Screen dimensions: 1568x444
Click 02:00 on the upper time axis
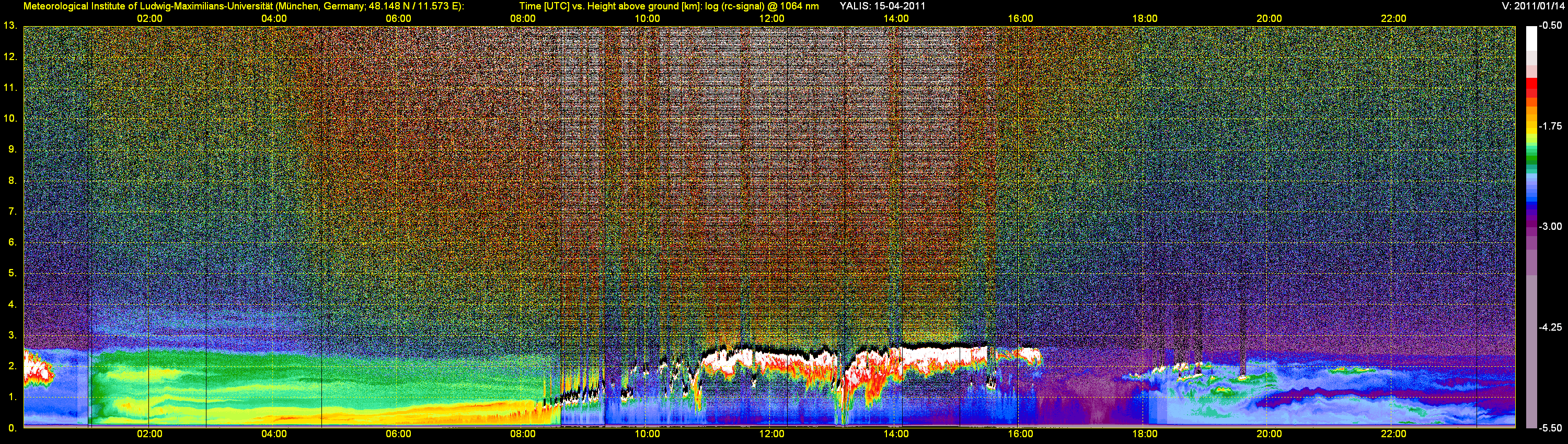pyautogui.click(x=149, y=18)
